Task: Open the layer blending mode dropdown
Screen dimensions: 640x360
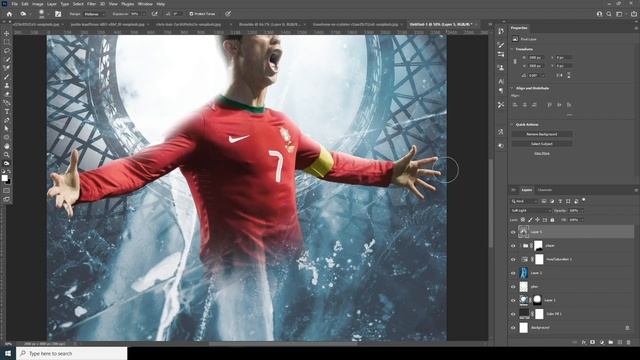Action: point(531,211)
